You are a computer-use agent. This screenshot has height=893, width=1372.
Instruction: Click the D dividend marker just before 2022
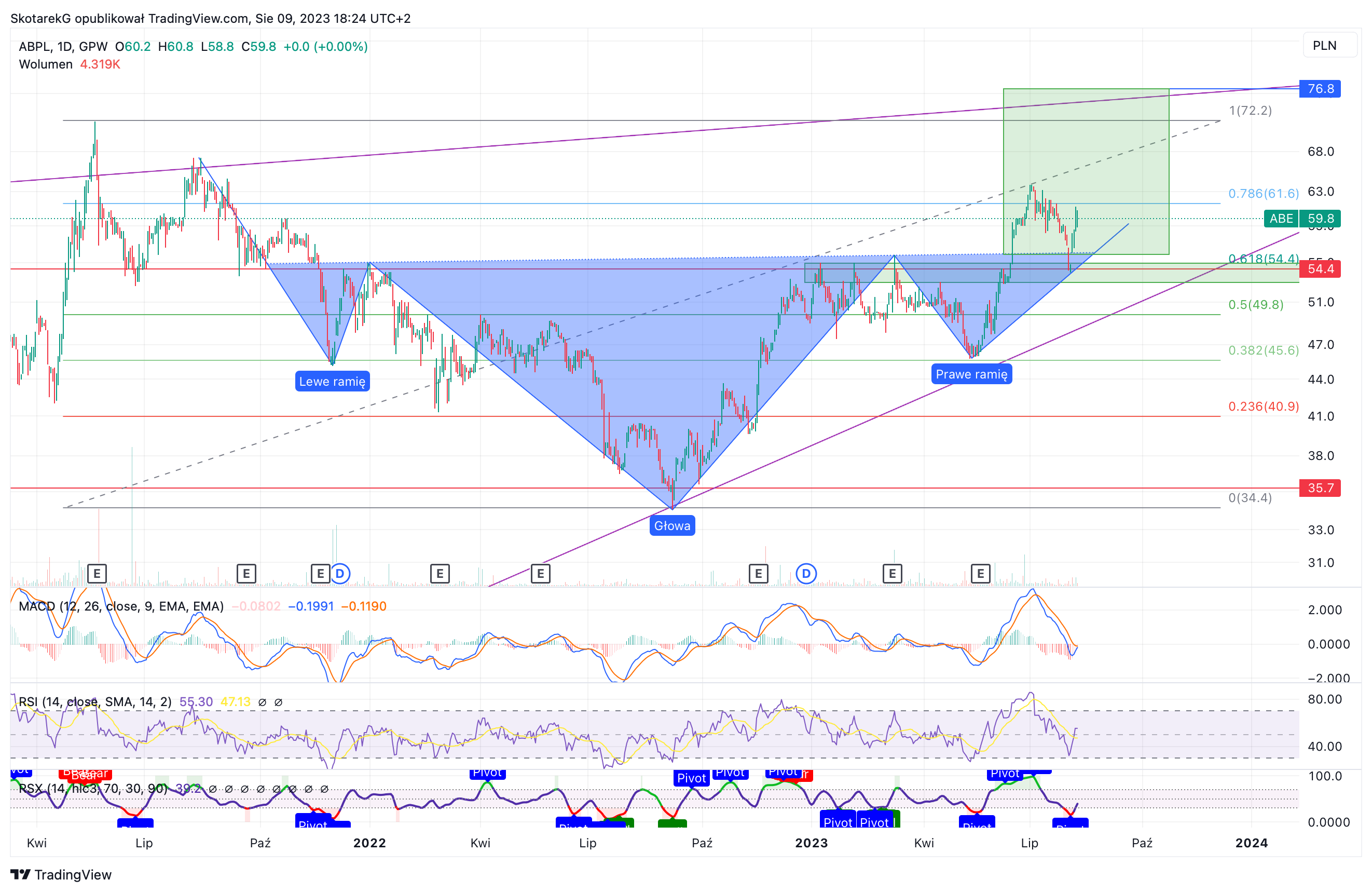[x=340, y=574]
